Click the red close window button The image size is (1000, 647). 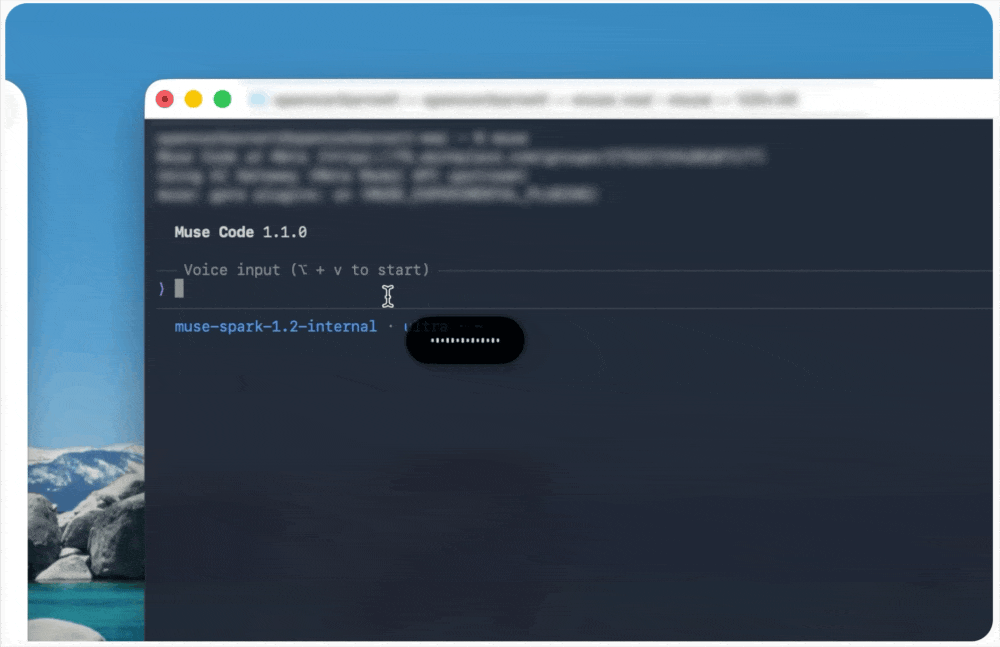pos(165,99)
